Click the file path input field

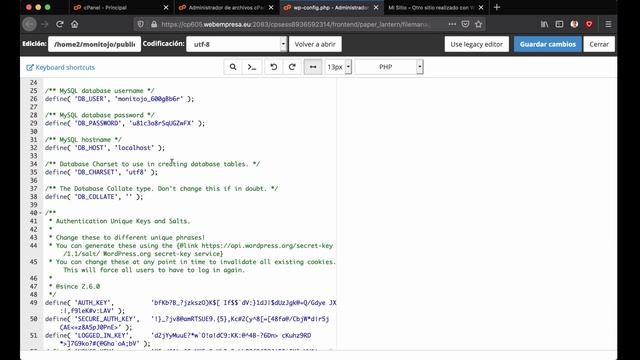tap(94, 44)
